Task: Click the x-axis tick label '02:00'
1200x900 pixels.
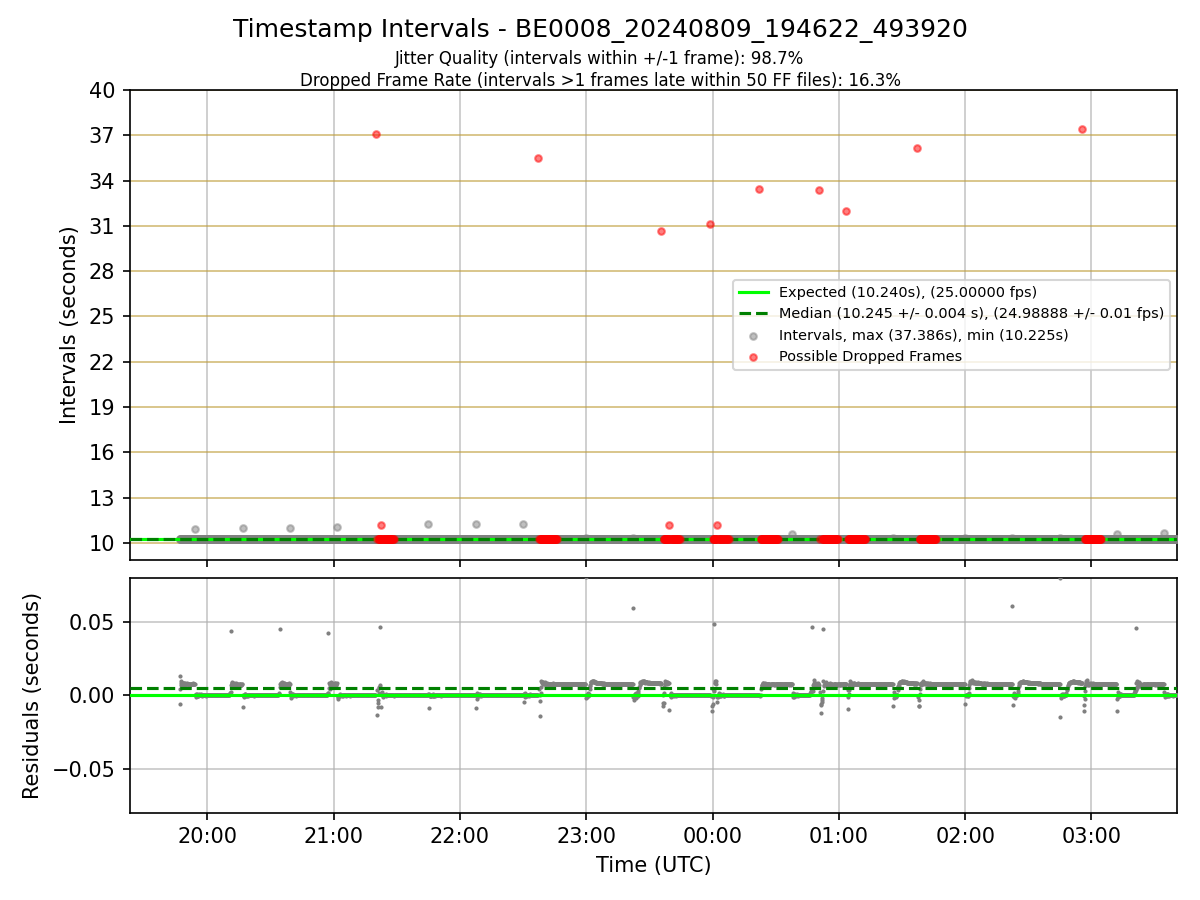Action: [x=965, y=834]
